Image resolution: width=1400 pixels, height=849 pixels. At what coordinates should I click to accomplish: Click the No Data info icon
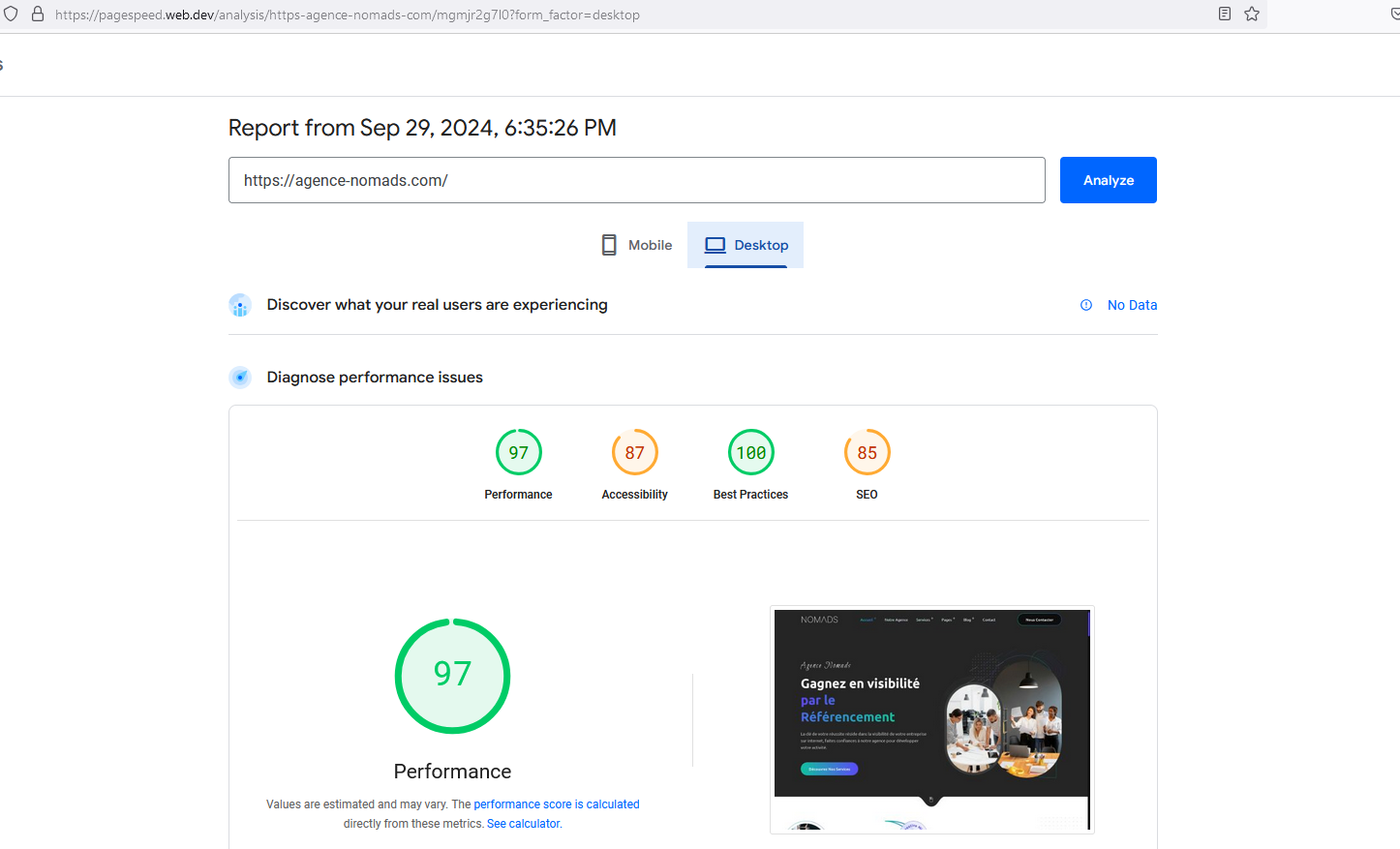point(1086,305)
